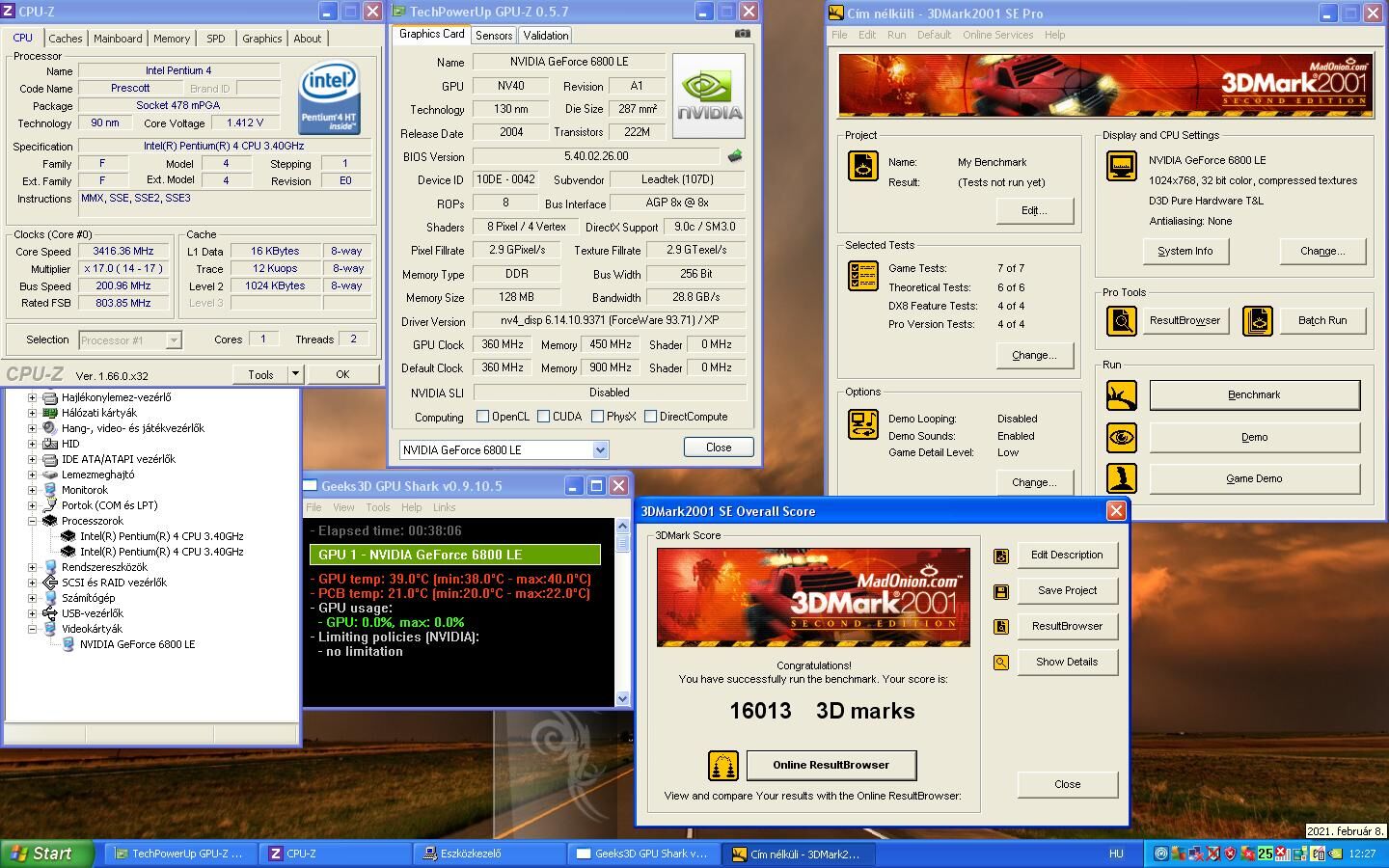Open the Tools dropdown arrow in CPU-Z
The width and height of the screenshot is (1389, 868).
295,374
